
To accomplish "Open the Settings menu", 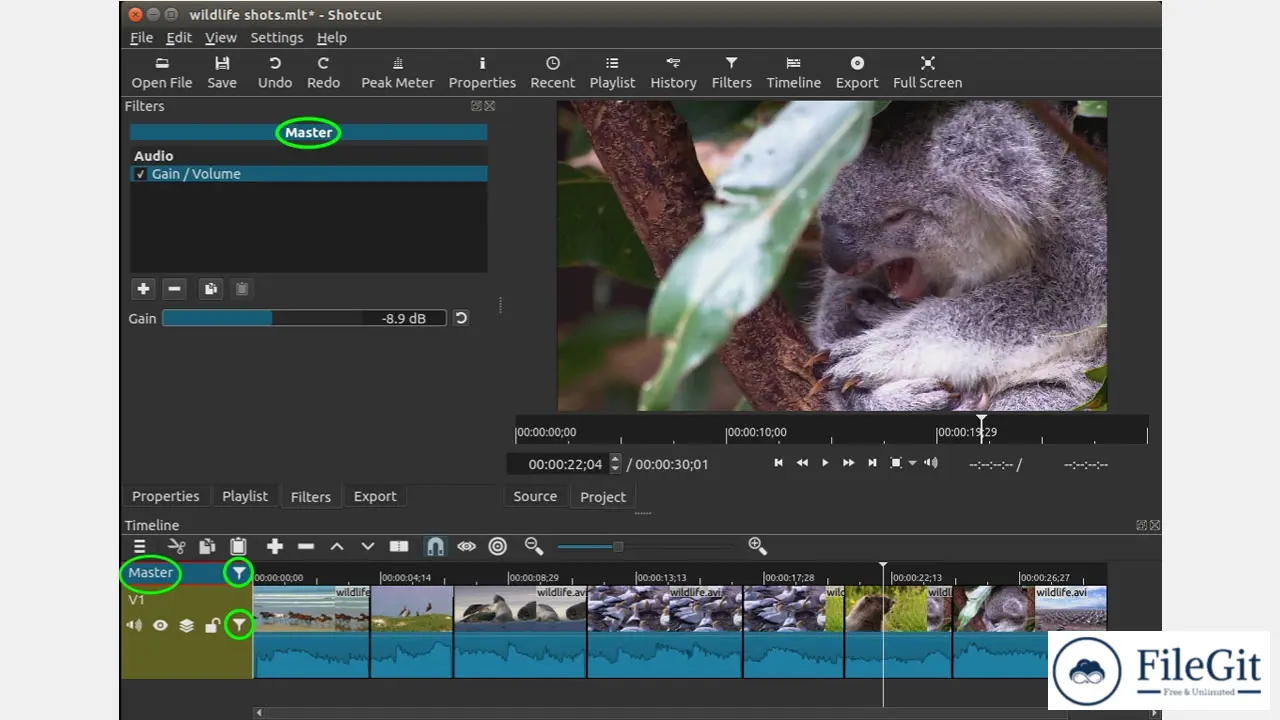I will tap(277, 37).
